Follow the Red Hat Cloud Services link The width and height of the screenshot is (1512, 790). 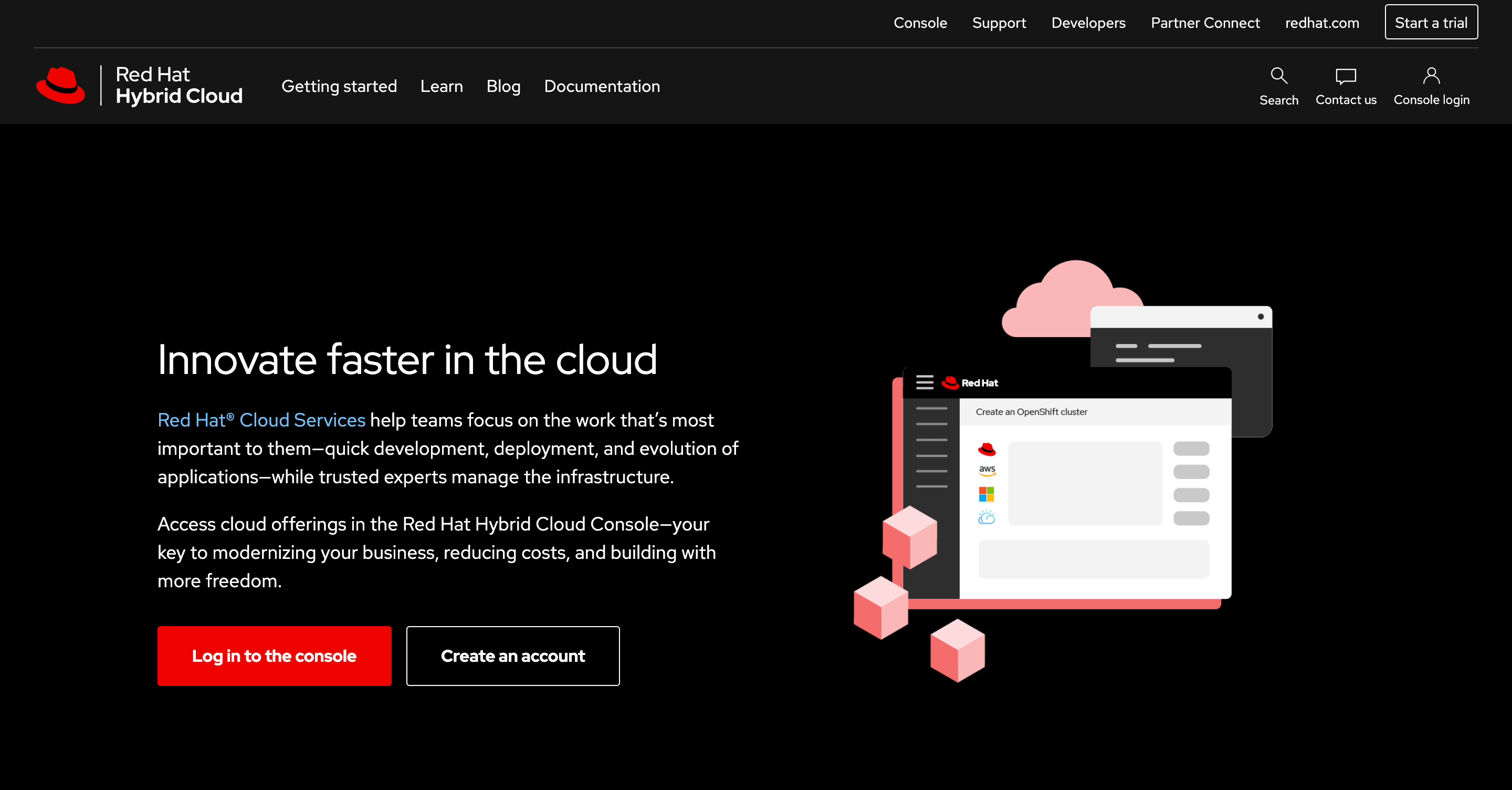pyautogui.click(x=261, y=420)
